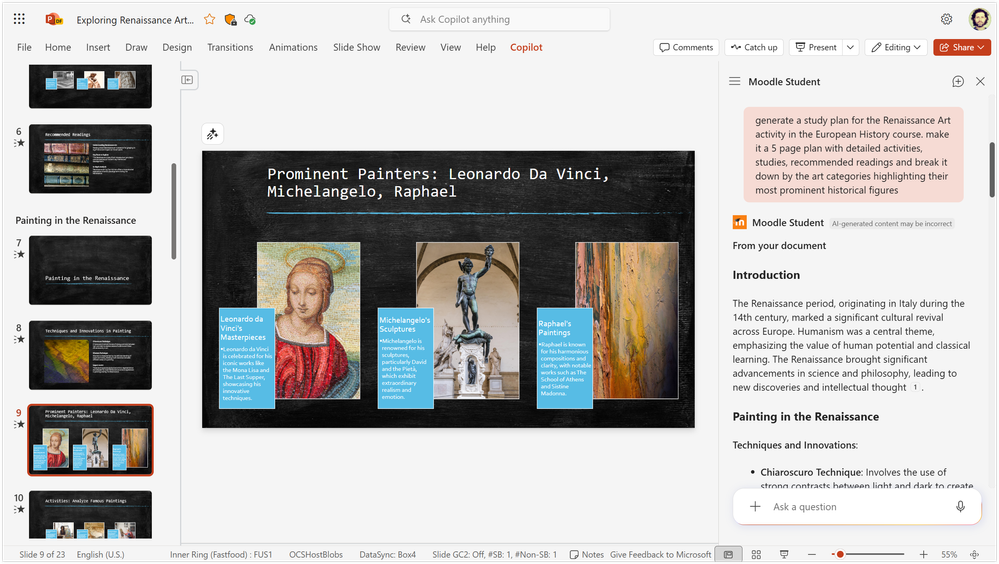Click Raphael's Paintings text box
Viewport: 999px width, 564px height.
564,359
